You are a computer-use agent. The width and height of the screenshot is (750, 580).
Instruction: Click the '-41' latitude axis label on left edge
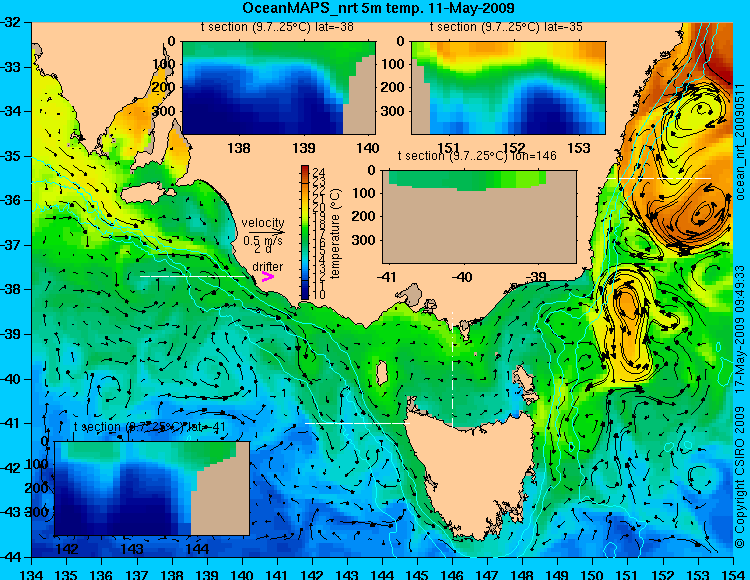[12, 423]
